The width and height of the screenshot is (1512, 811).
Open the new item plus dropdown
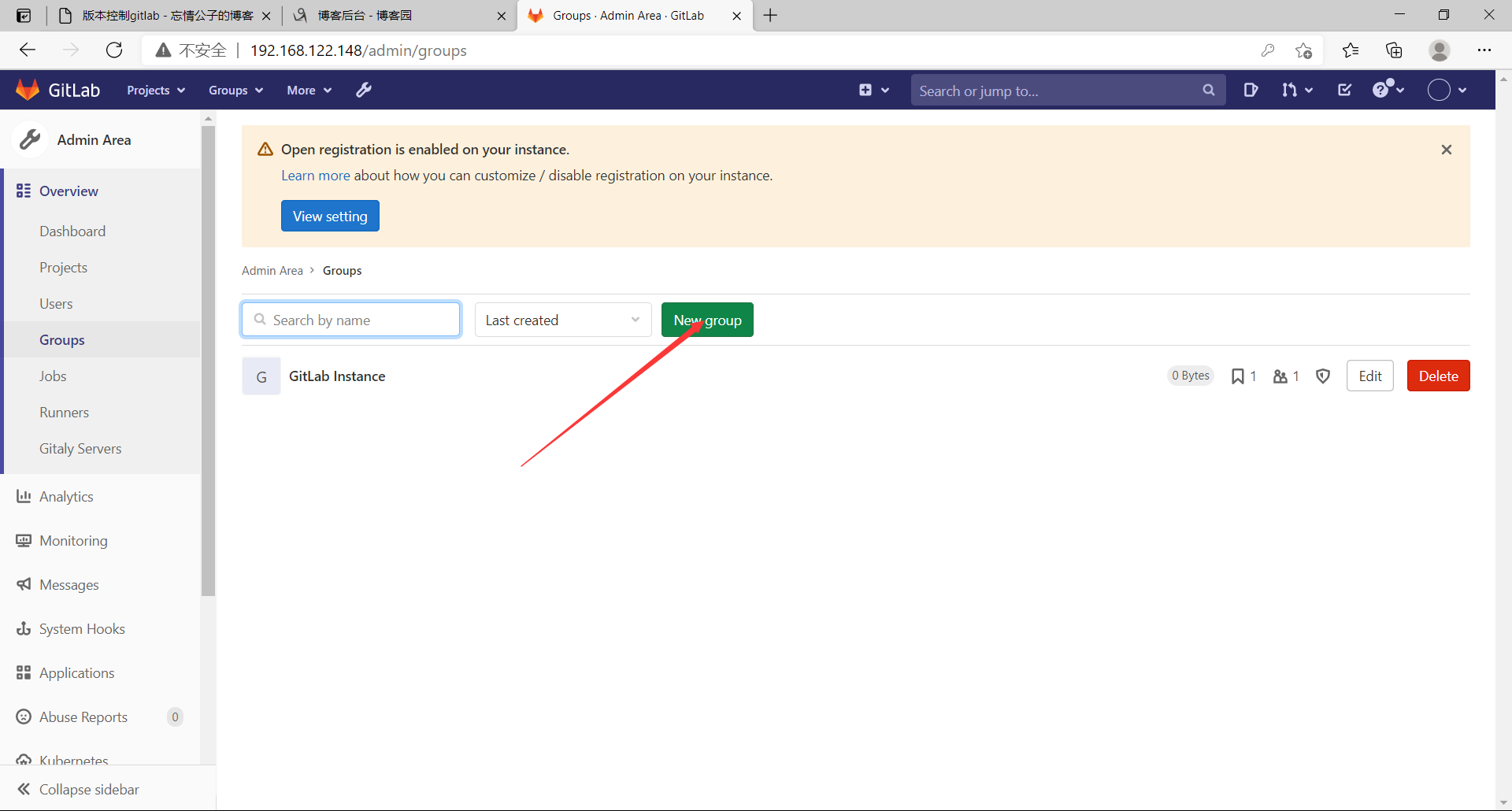873,90
